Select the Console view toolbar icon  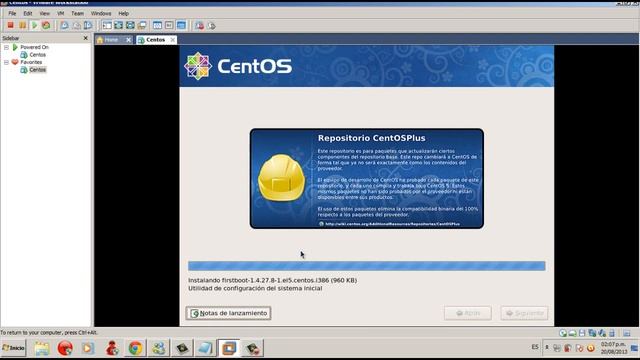click(181, 25)
